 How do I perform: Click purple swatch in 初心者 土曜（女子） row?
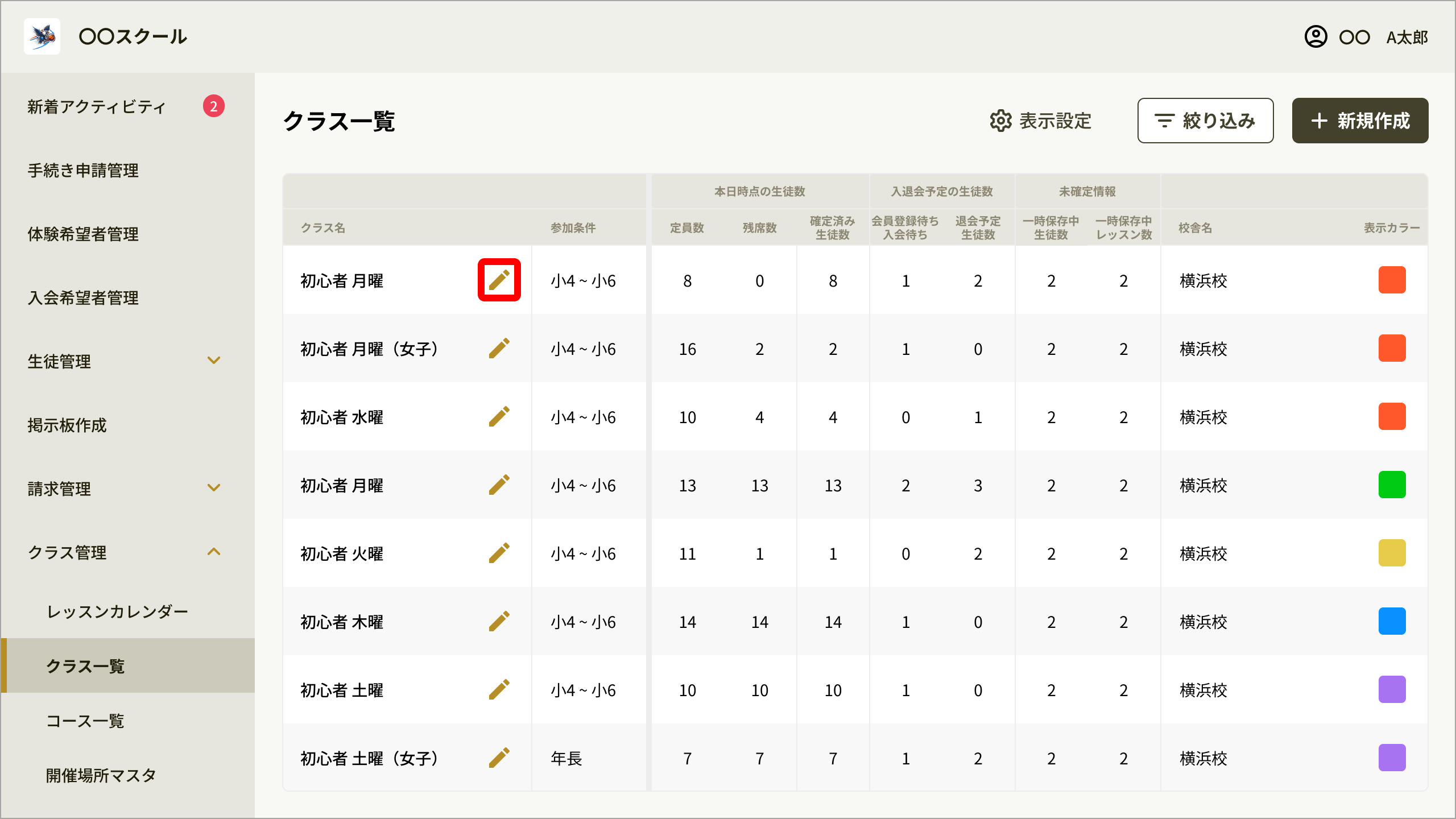pos(1392,758)
